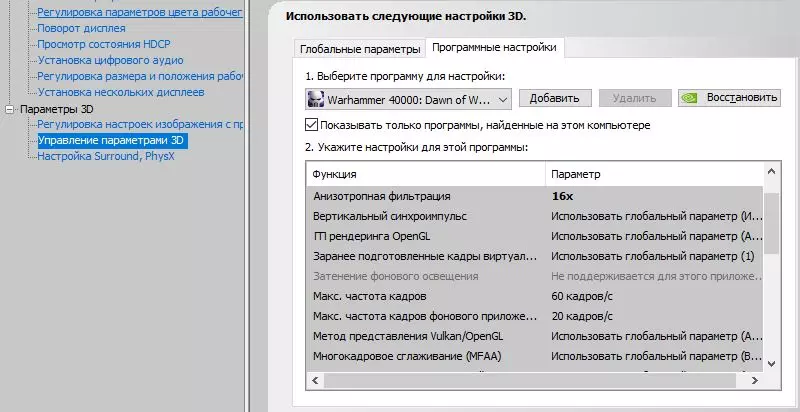Click the settings list scroll-down arrow

771,364
